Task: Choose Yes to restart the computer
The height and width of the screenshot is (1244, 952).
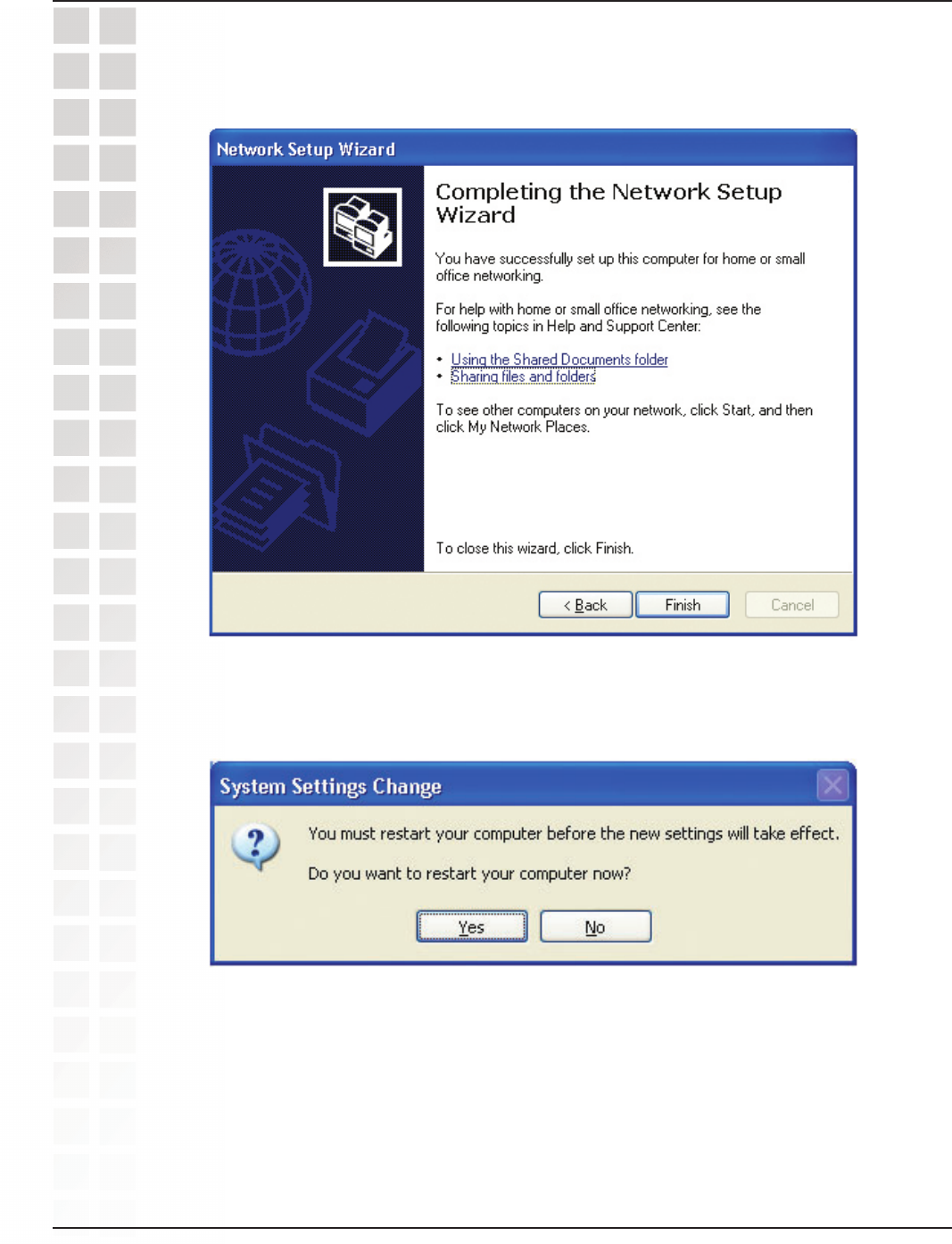Action: coord(472,926)
